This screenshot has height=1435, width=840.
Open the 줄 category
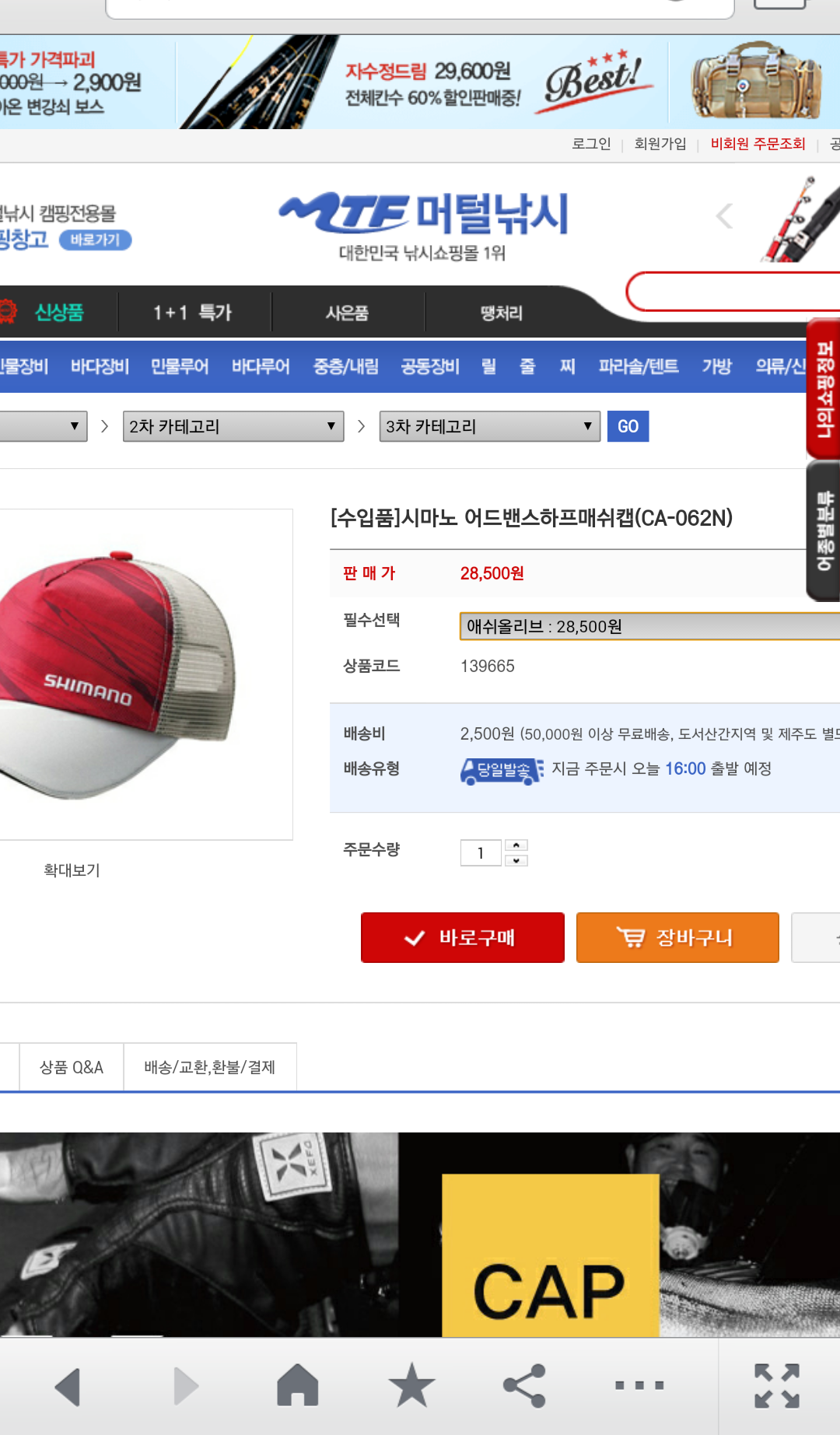[x=527, y=366]
